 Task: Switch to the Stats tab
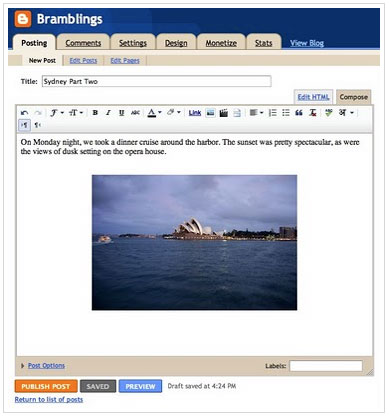263,43
